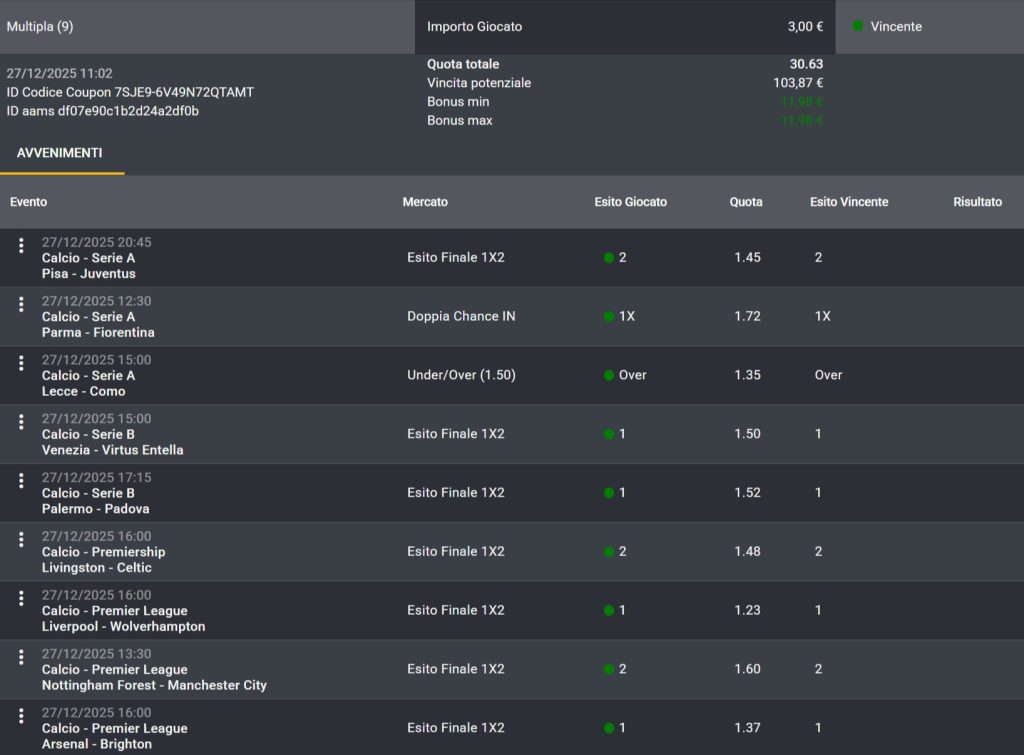Open the kebab menu for Livingston - Celtic
Screen dimensions: 1024x755
point(21,540)
